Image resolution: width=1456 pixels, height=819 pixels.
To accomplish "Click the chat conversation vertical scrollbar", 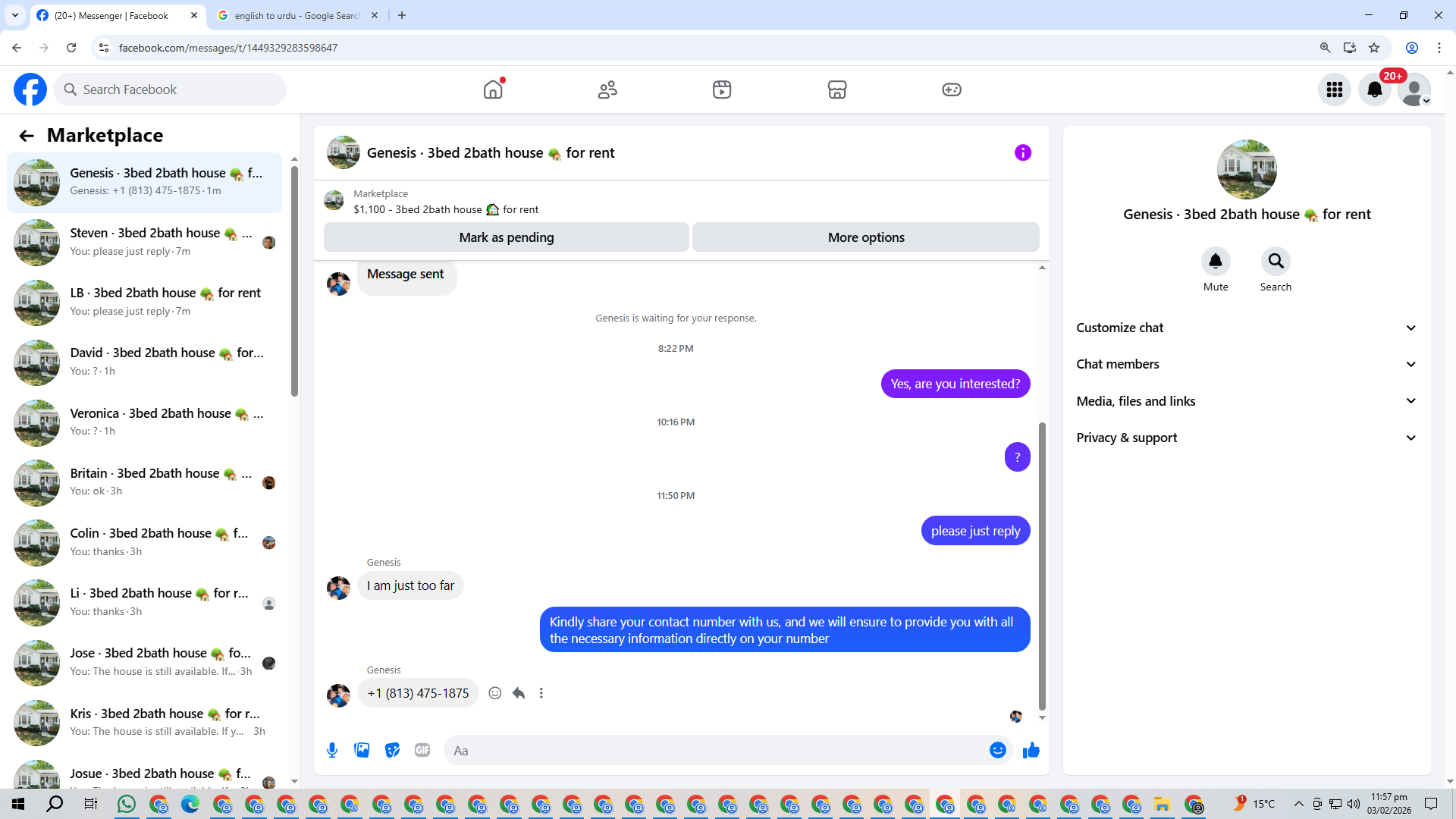I will (x=1042, y=565).
